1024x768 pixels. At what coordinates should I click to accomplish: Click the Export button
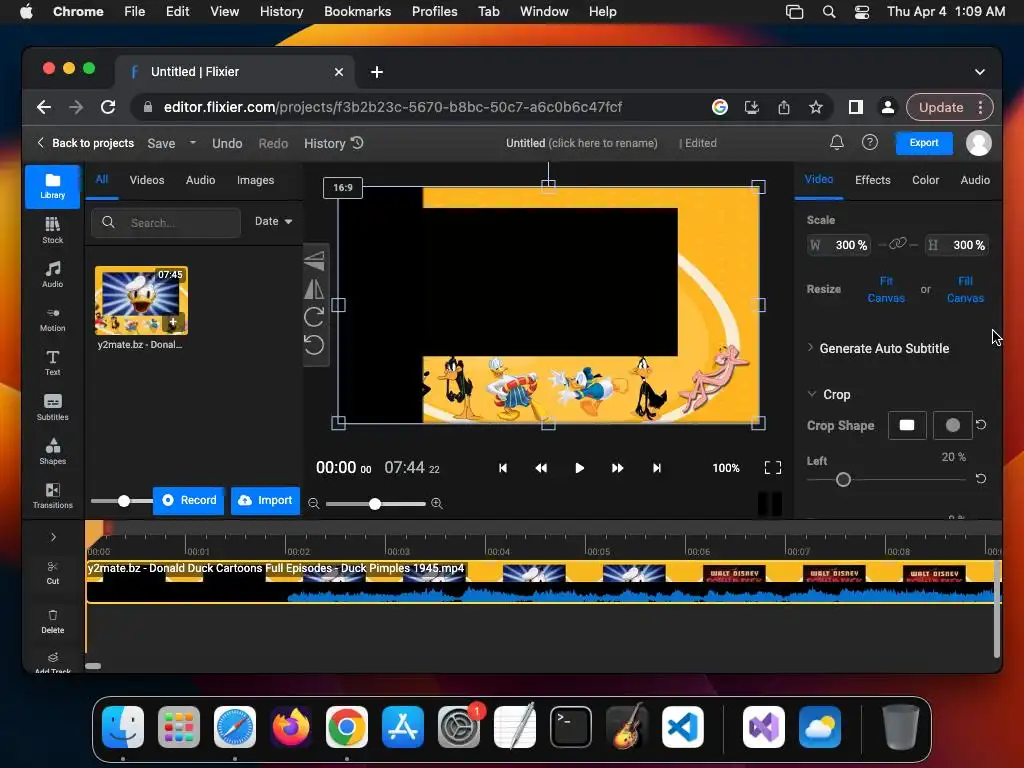(923, 142)
